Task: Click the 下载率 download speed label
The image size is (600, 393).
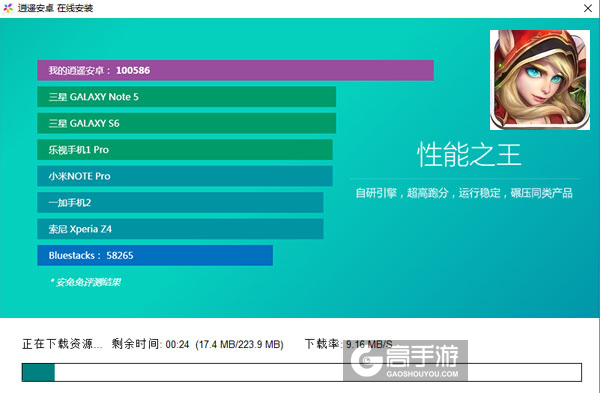Action: [322, 344]
